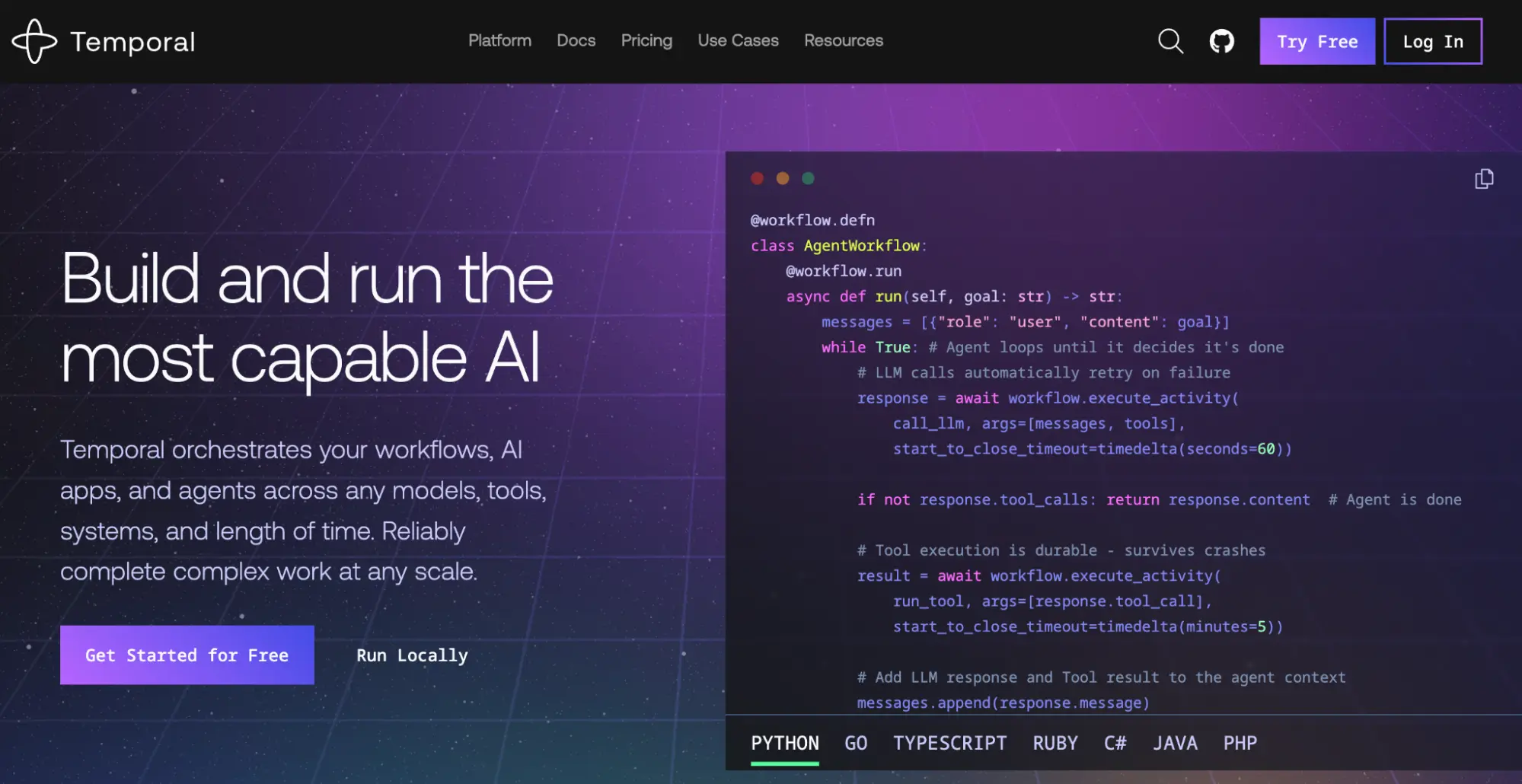Viewport: 1522px width, 784px height.
Task: Select the Run Locally link
Action: [412, 655]
